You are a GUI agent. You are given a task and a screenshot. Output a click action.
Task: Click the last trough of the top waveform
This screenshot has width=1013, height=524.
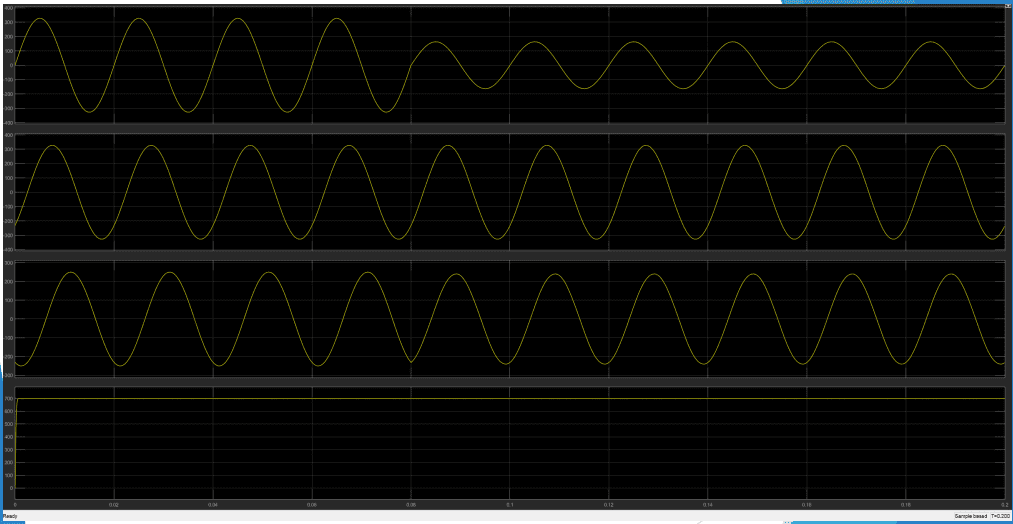(980, 89)
